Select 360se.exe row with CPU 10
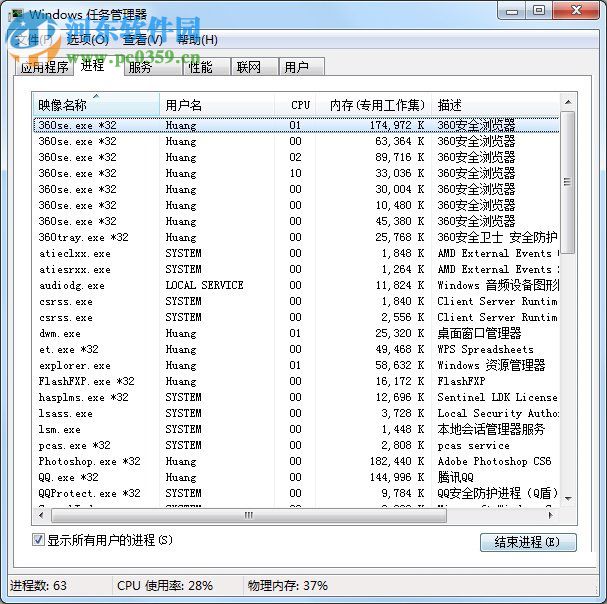Screen dimensions: 607x604 [x=296, y=173]
